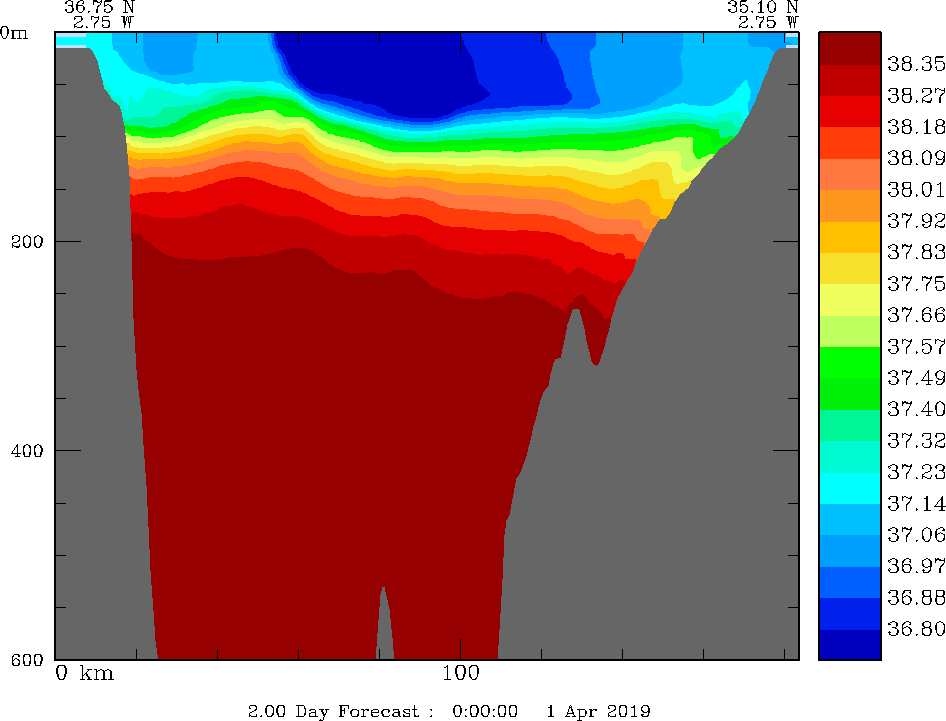
Task: Click the 36.80 colorbar value label
Action: tap(916, 629)
